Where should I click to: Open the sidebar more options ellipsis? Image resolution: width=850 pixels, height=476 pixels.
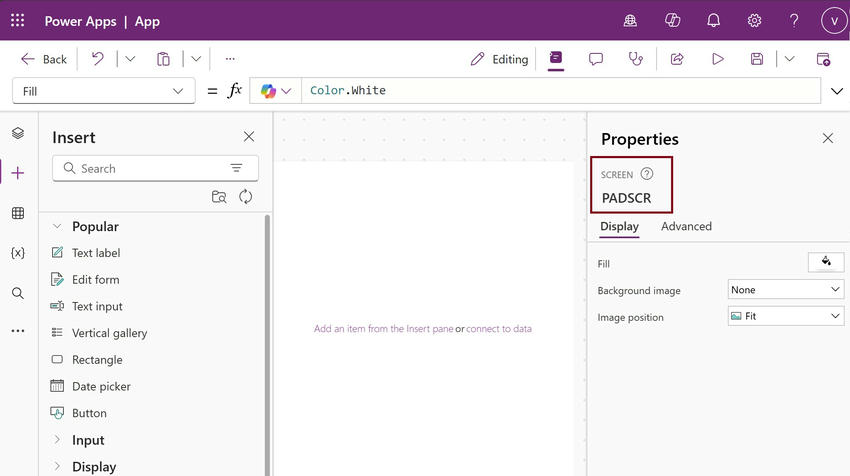pos(18,331)
